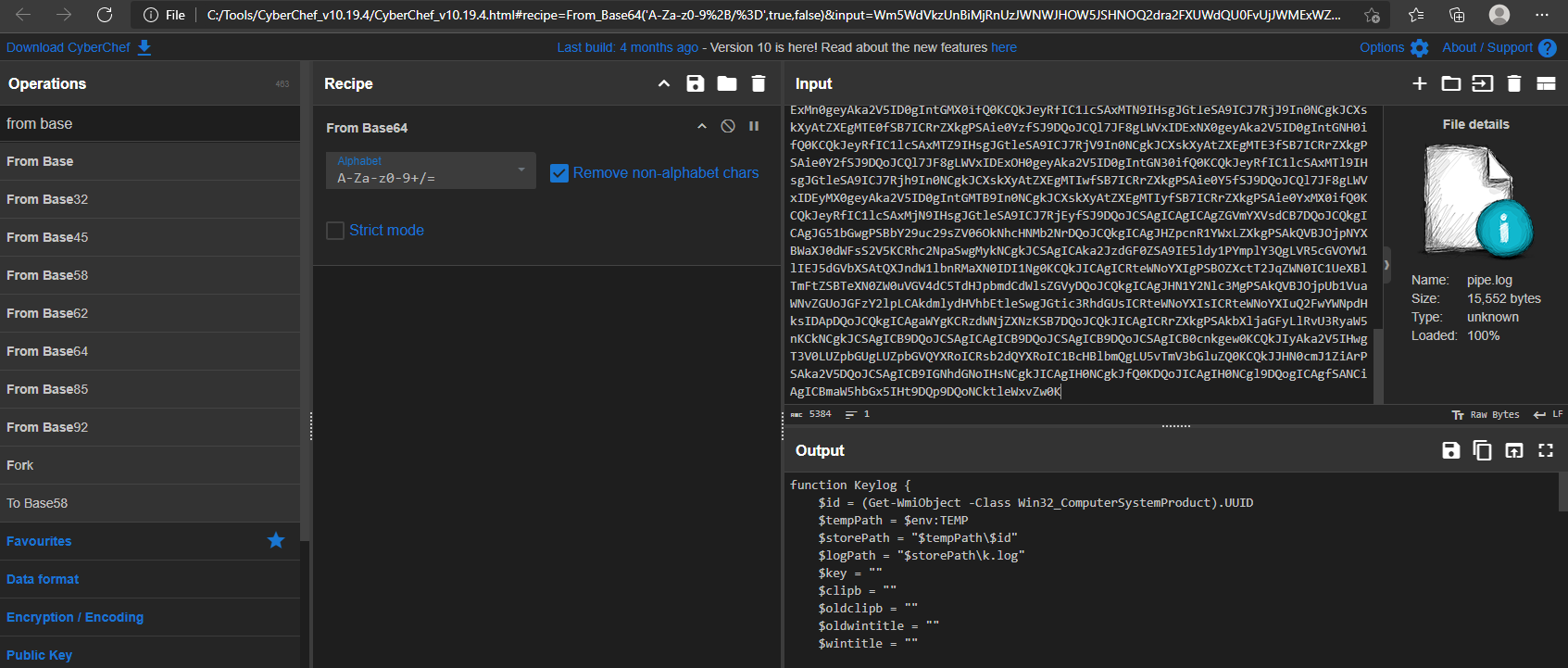The image size is (1568, 668).
Task: Clear the recipe with trash icon
Action: point(759,83)
